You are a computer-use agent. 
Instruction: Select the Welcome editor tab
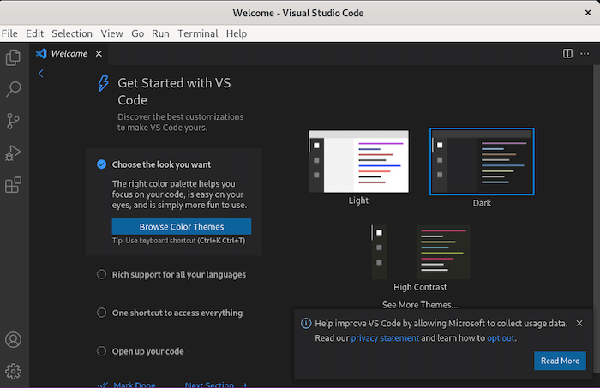[x=69, y=54]
